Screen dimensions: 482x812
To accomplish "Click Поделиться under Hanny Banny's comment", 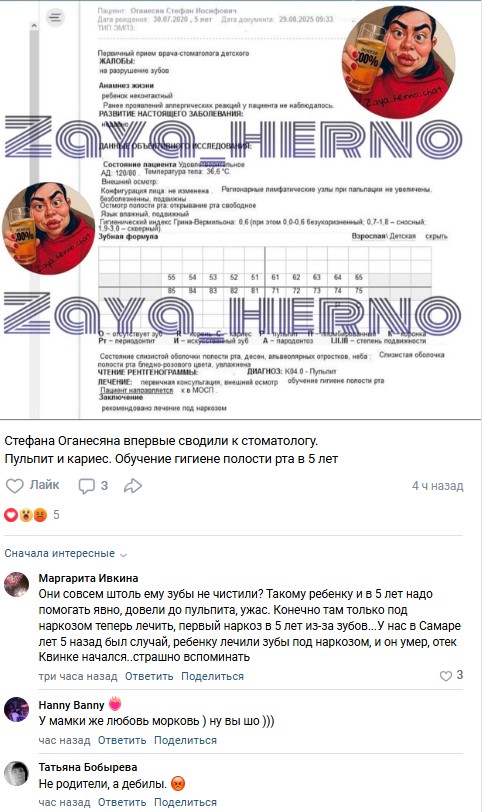I will [185, 741].
